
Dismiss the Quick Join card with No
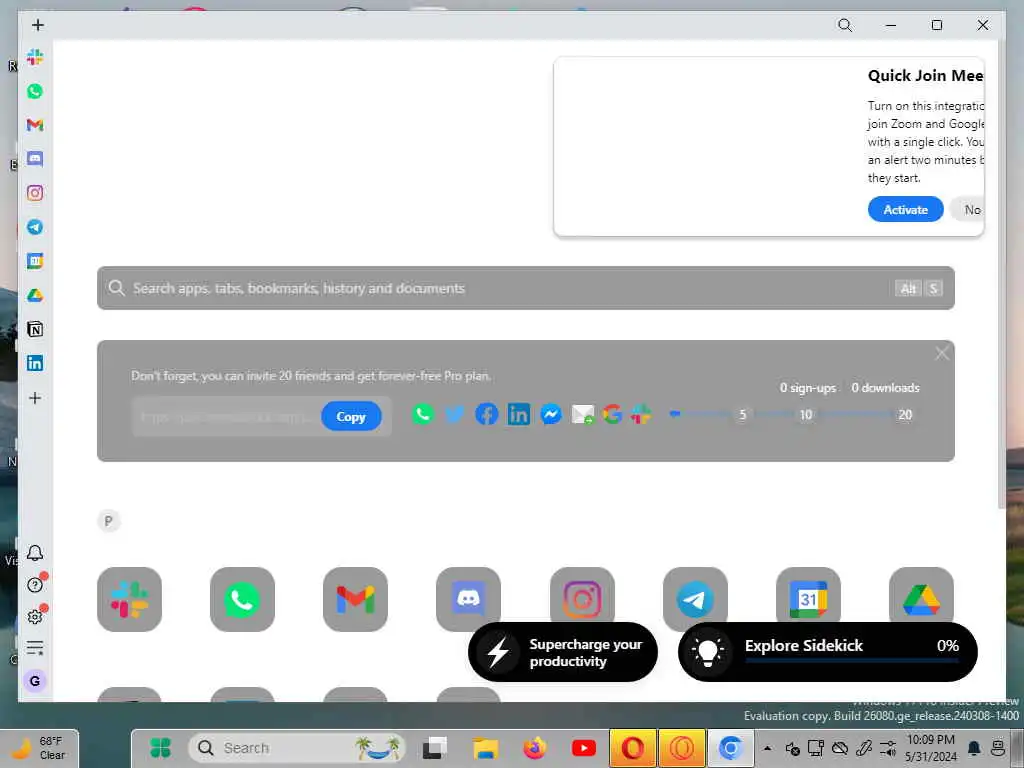coord(970,210)
